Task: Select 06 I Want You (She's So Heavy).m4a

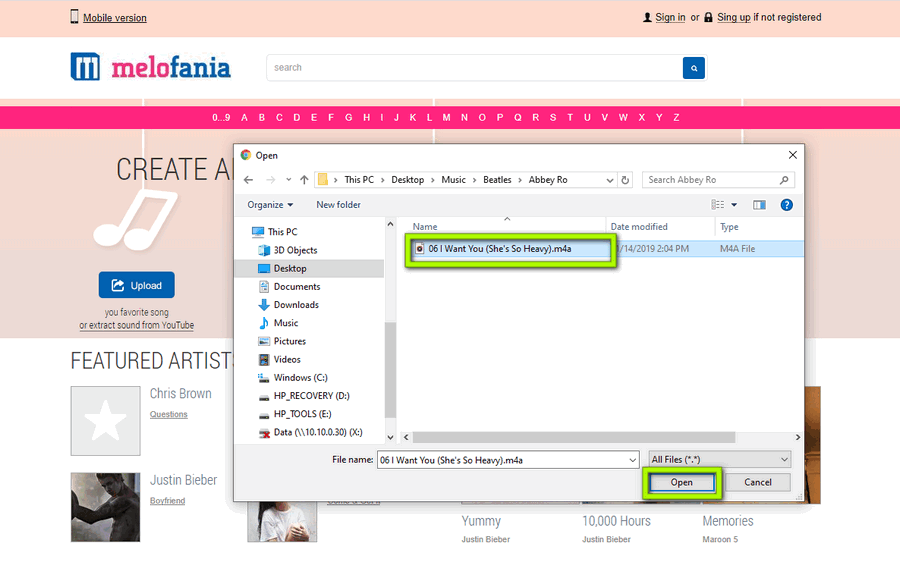Action: tap(499, 248)
